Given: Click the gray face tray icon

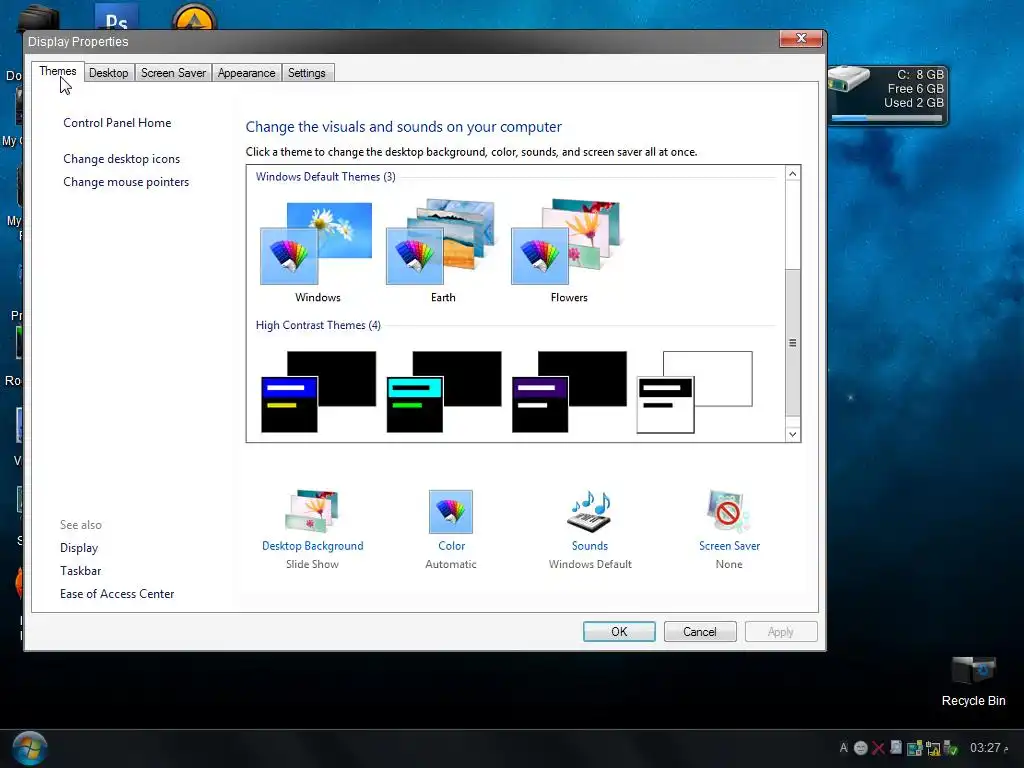Looking at the screenshot, I should (x=861, y=748).
